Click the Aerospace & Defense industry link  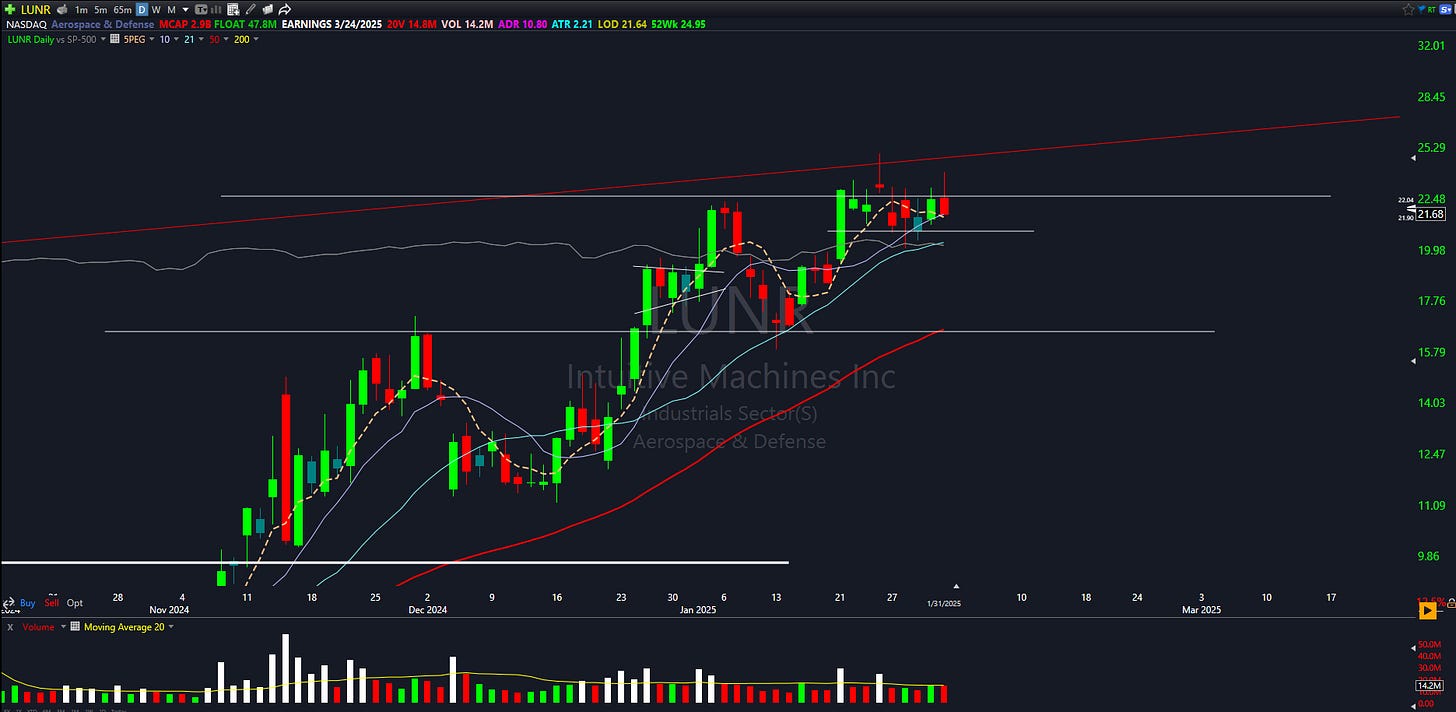pyautogui.click(x=103, y=25)
